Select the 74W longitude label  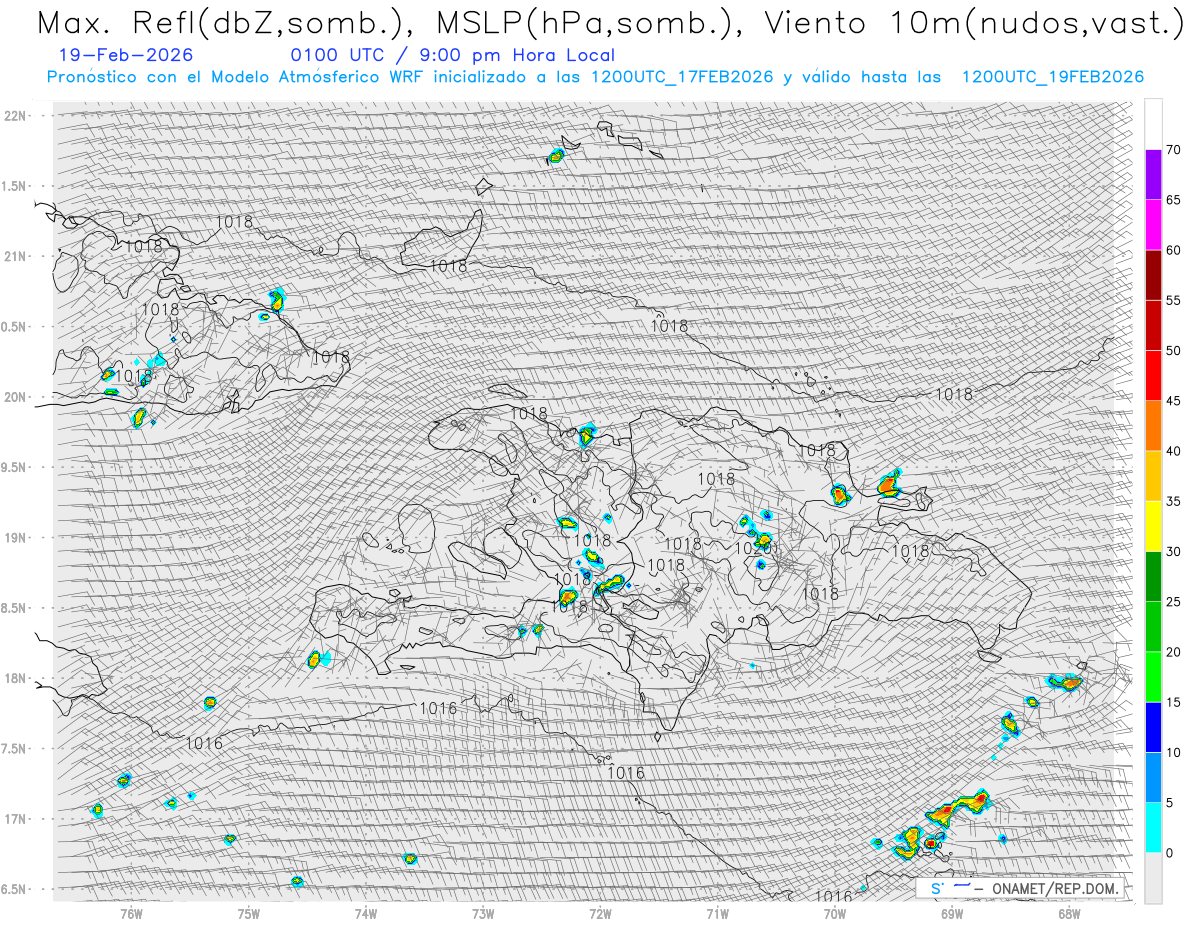pyautogui.click(x=366, y=913)
